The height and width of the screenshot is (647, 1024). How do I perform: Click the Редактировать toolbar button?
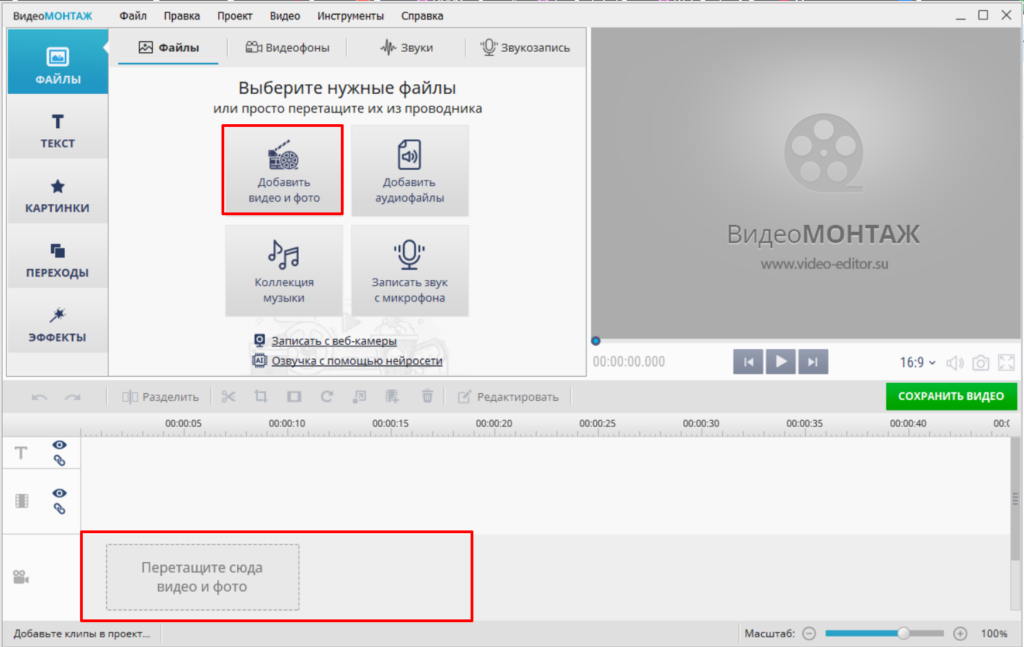tap(508, 397)
